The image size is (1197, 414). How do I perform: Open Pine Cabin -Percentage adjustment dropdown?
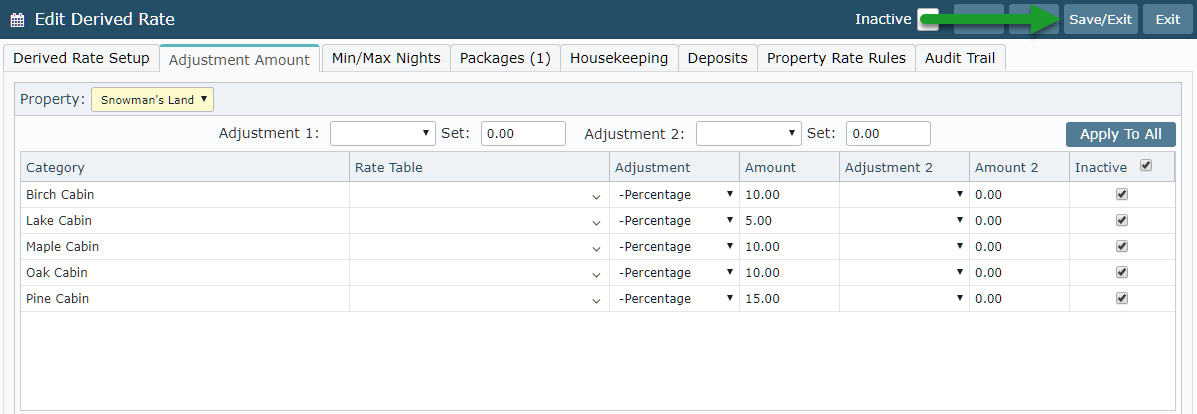tap(675, 299)
